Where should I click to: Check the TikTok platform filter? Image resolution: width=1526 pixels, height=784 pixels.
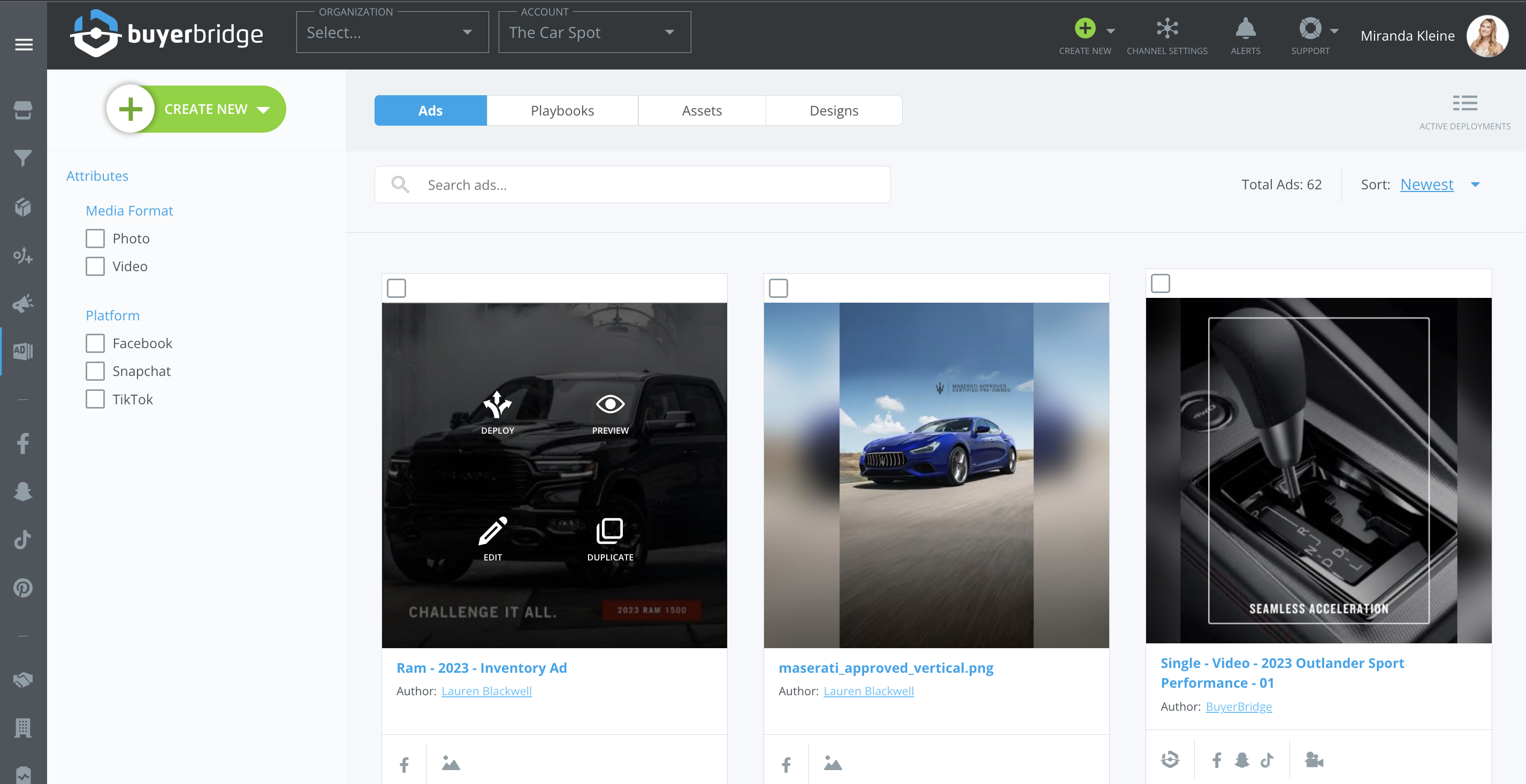point(95,398)
